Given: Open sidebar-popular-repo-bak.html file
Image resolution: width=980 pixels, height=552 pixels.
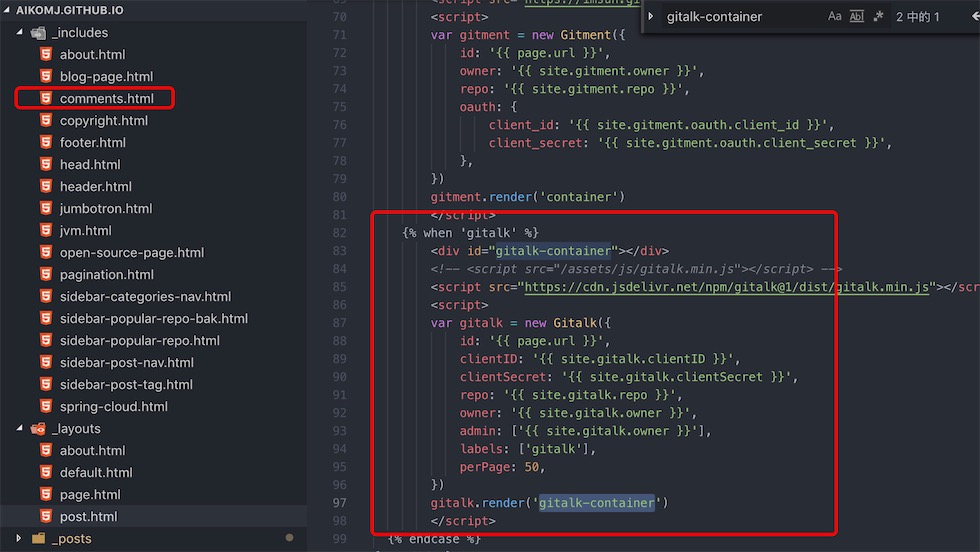Looking at the screenshot, I should [x=154, y=318].
